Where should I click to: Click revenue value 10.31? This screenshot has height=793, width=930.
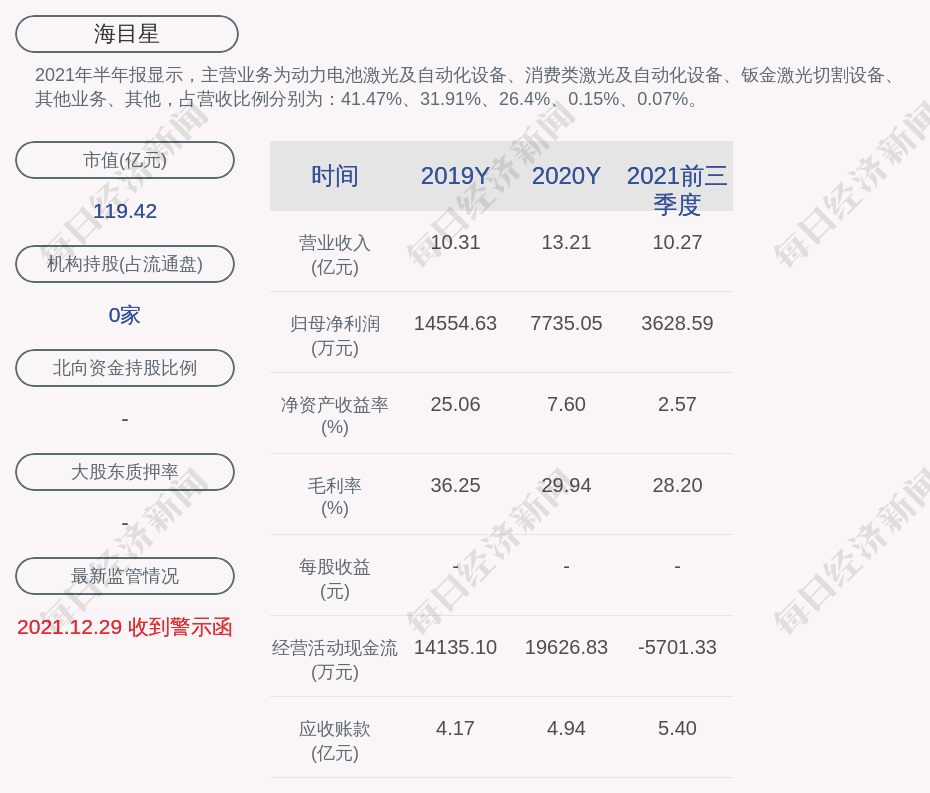click(455, 243)
